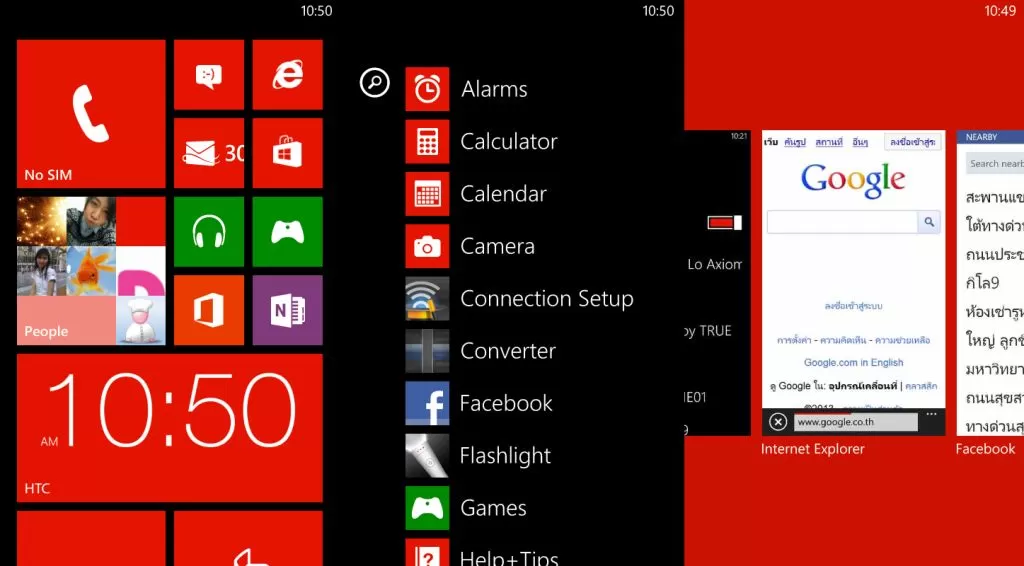The height and width of the screenshot is (566, 1024).
Task: Click the Google search input field
Action: [842, 222]
